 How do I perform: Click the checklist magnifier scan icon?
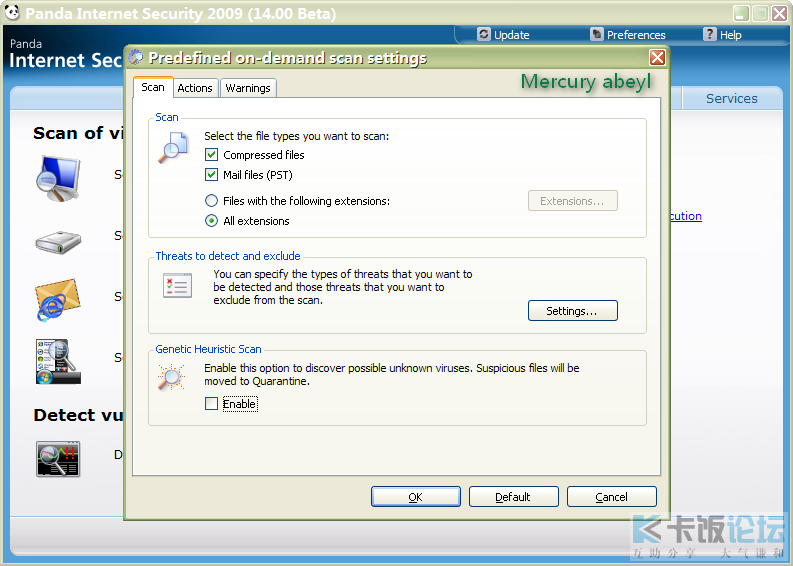point(58,362)
